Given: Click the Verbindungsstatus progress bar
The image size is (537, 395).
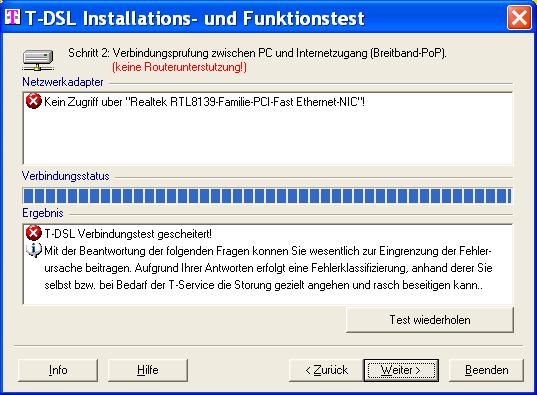Looking at the screenshot, I should coord(267,196).
